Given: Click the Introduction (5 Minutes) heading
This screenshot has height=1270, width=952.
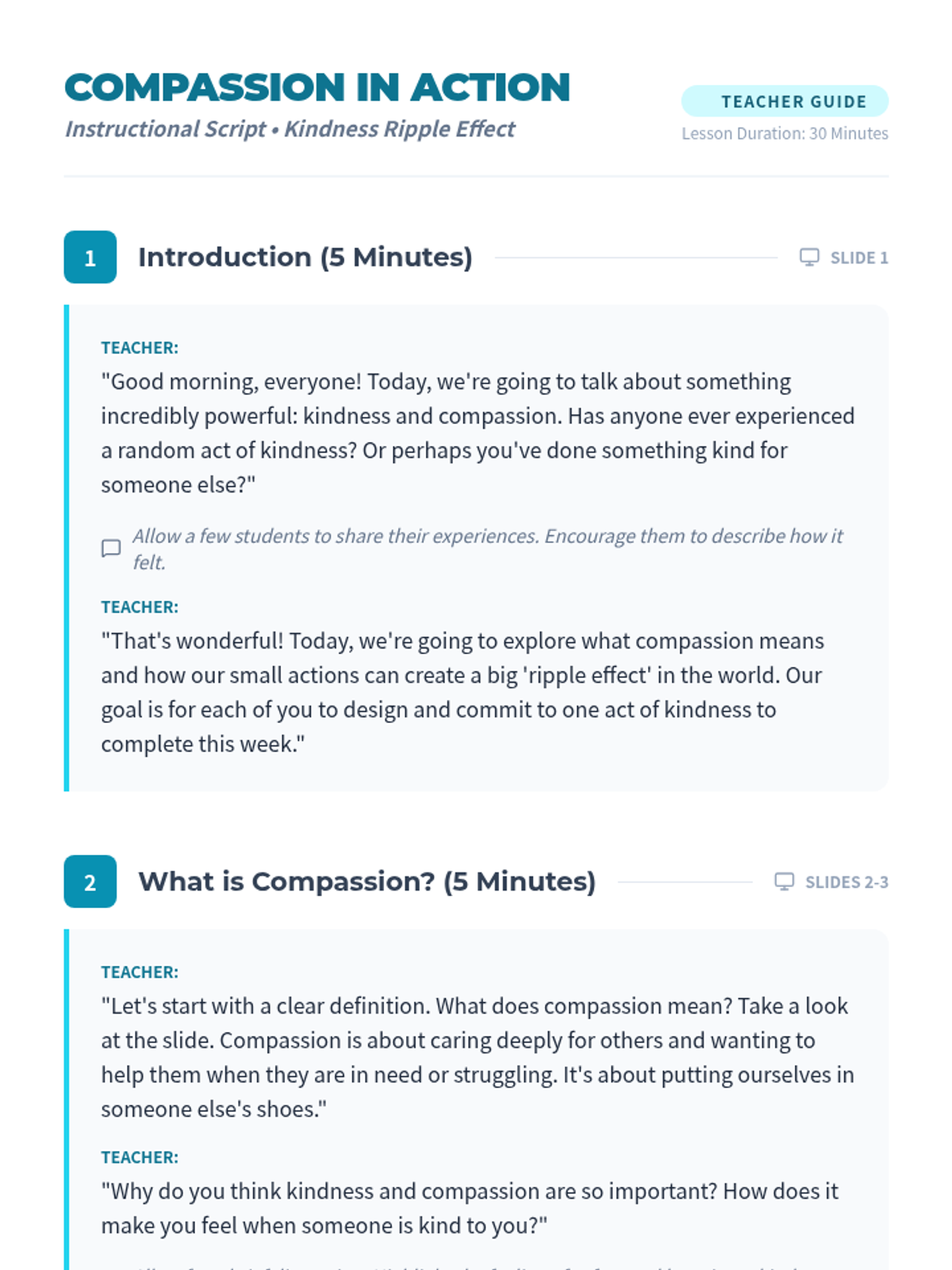Looking at the screenshot, I should pos(305,257).
